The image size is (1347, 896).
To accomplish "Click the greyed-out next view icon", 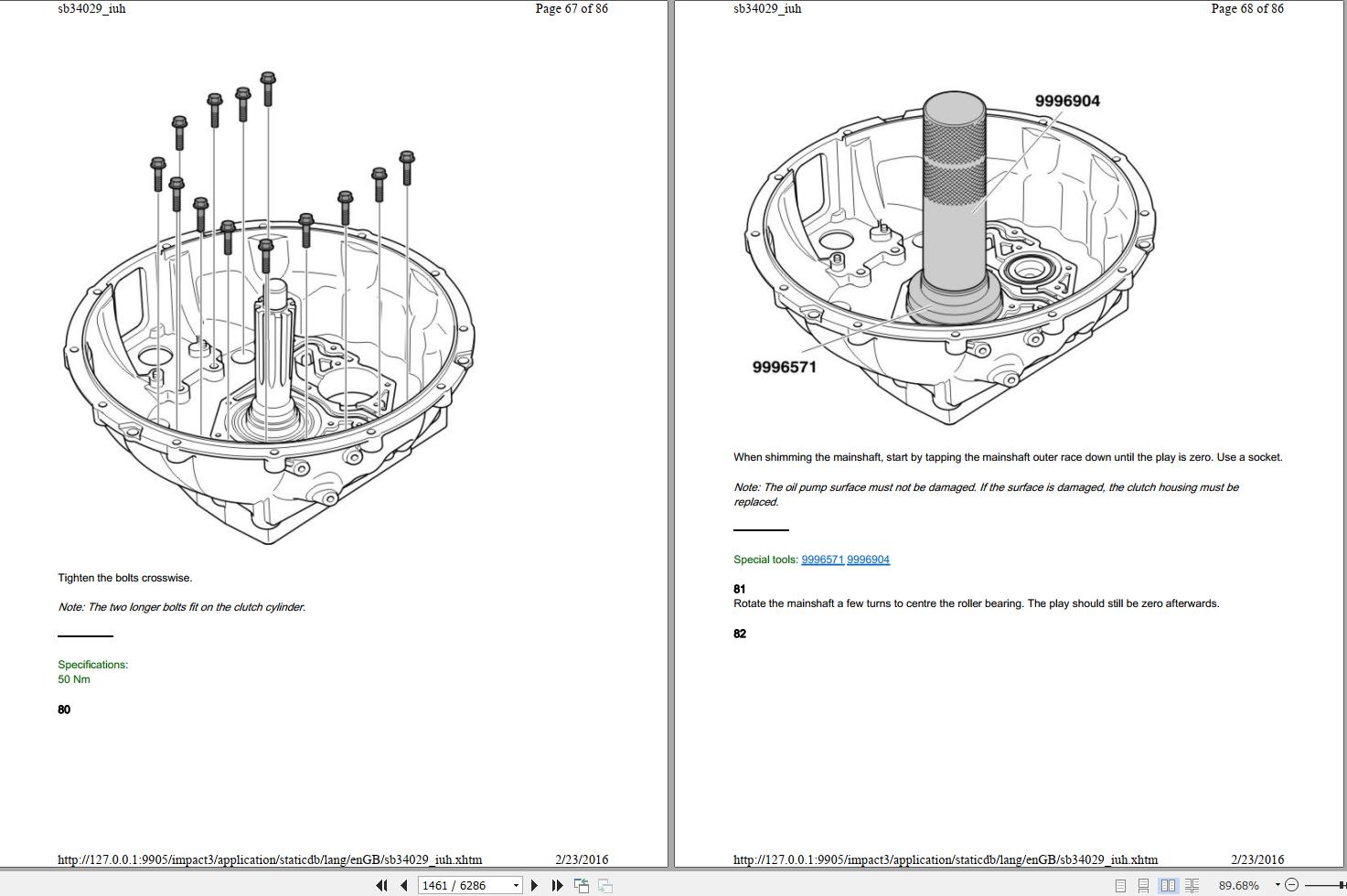I will tap(604, 885).
